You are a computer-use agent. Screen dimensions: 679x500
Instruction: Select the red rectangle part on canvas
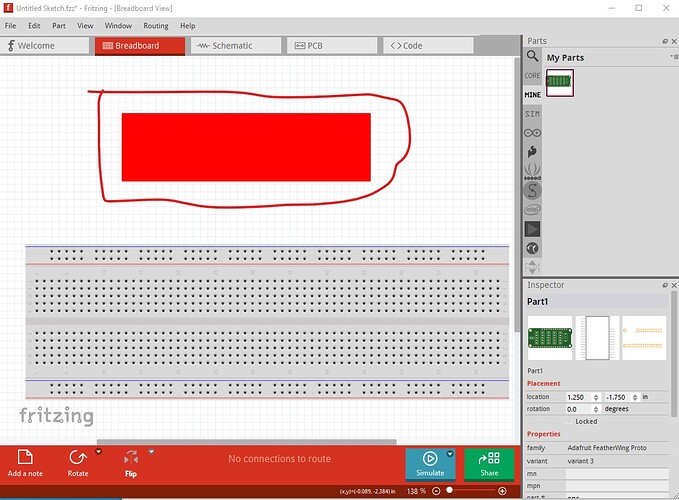[246, 147]
